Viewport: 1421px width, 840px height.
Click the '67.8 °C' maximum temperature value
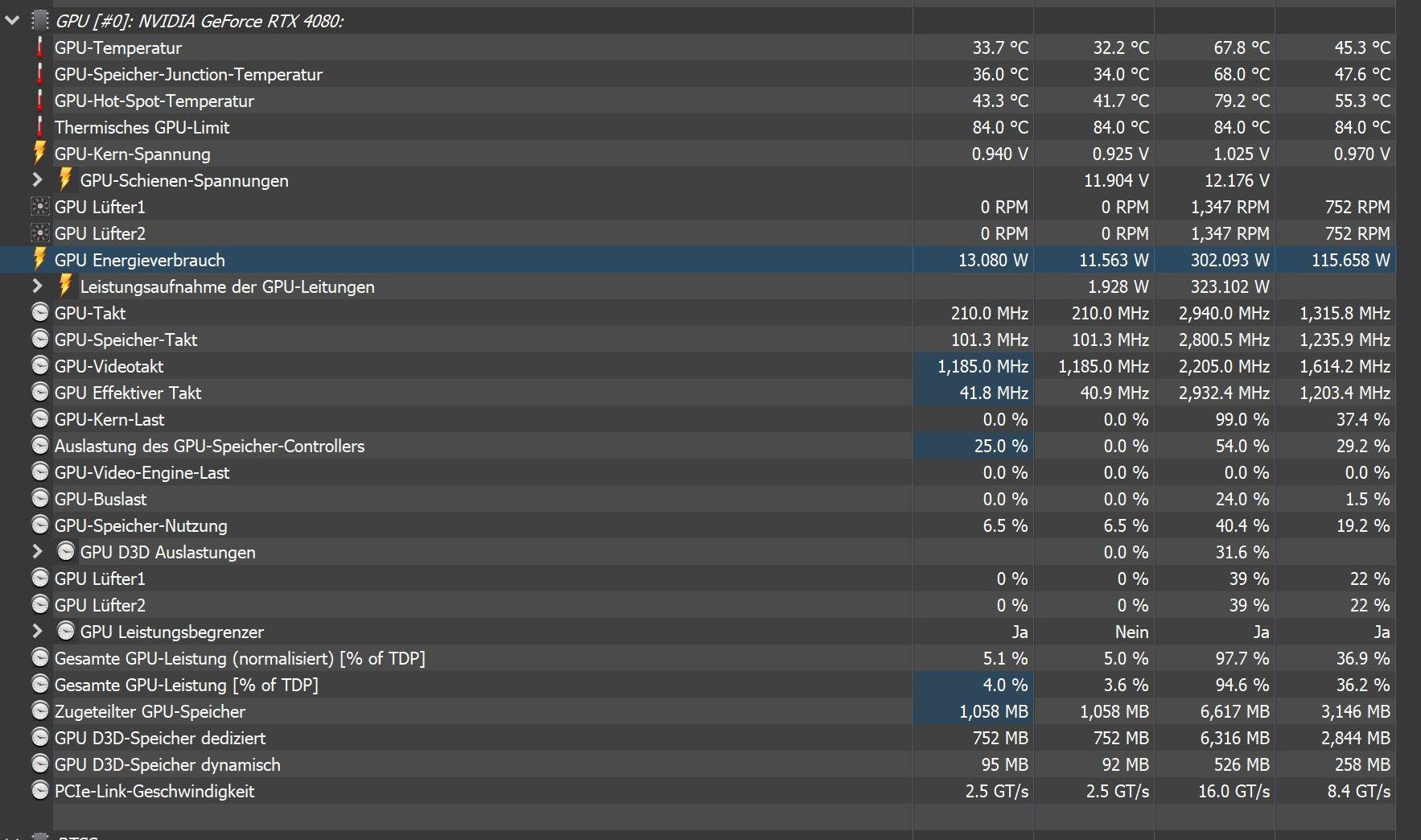point(1242,48)
